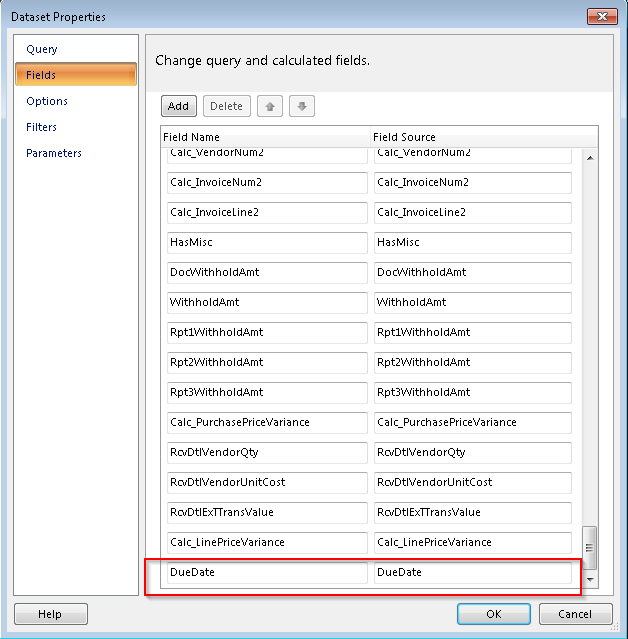The width and height of the screenshot is (628, 639).
Task: Open Help for this dialog
Action: point(51,614)
